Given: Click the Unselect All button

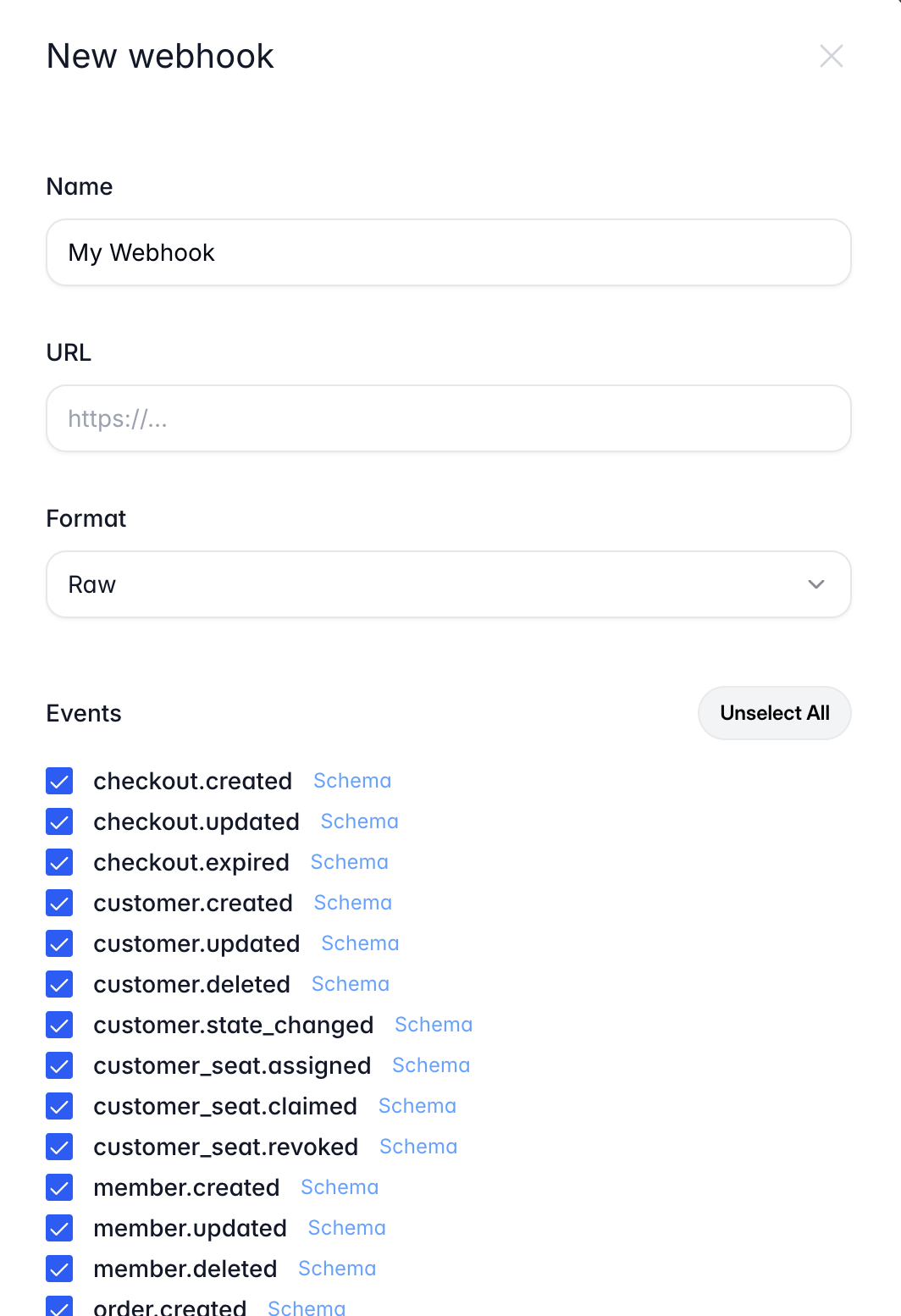Looking at the screenshot, I should tap(773, 713).
